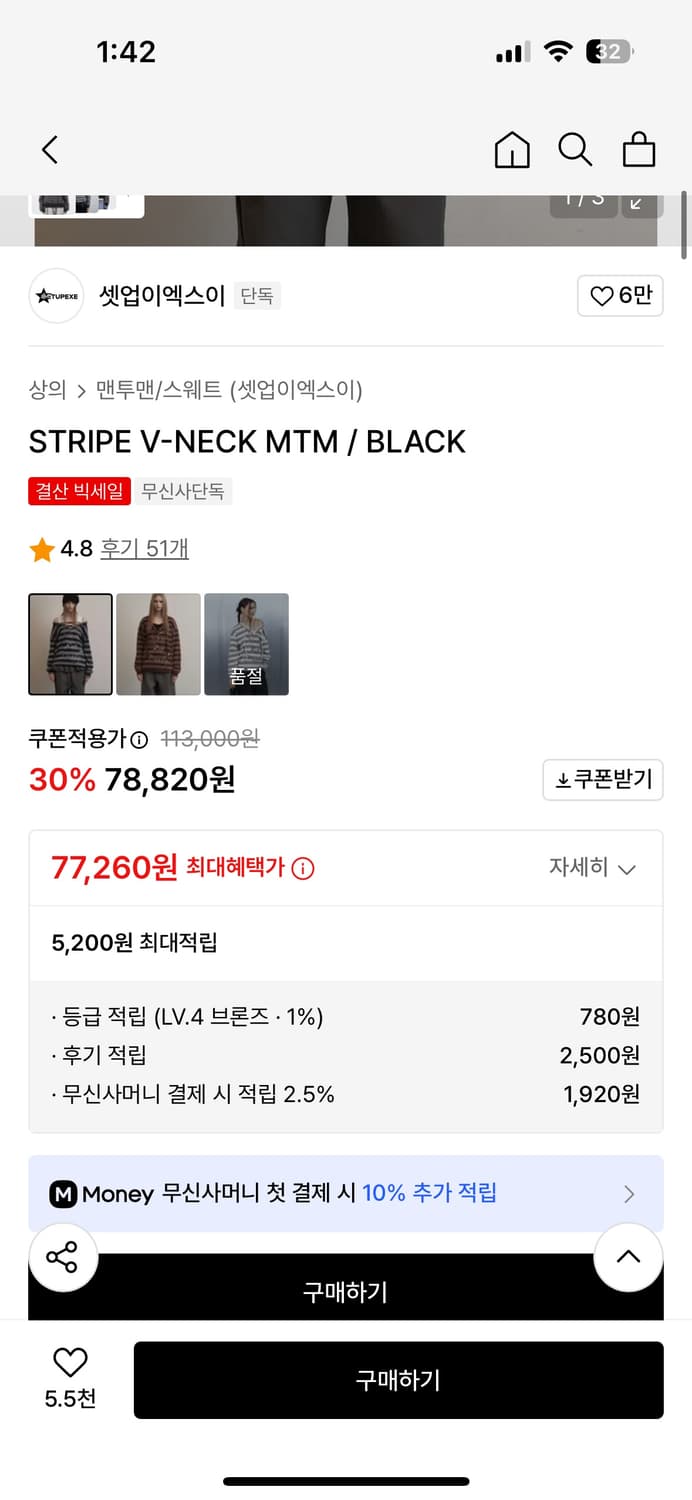Select the sold-out 품절 color thumbnail
Screen dimensions: 692x1500
[246, 643]
